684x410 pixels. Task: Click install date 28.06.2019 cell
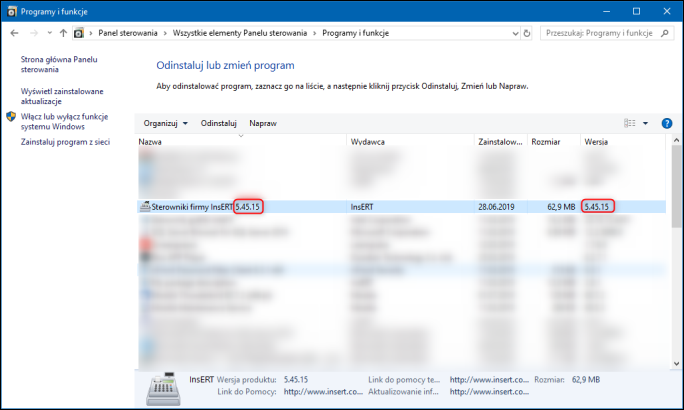[496, 207]
